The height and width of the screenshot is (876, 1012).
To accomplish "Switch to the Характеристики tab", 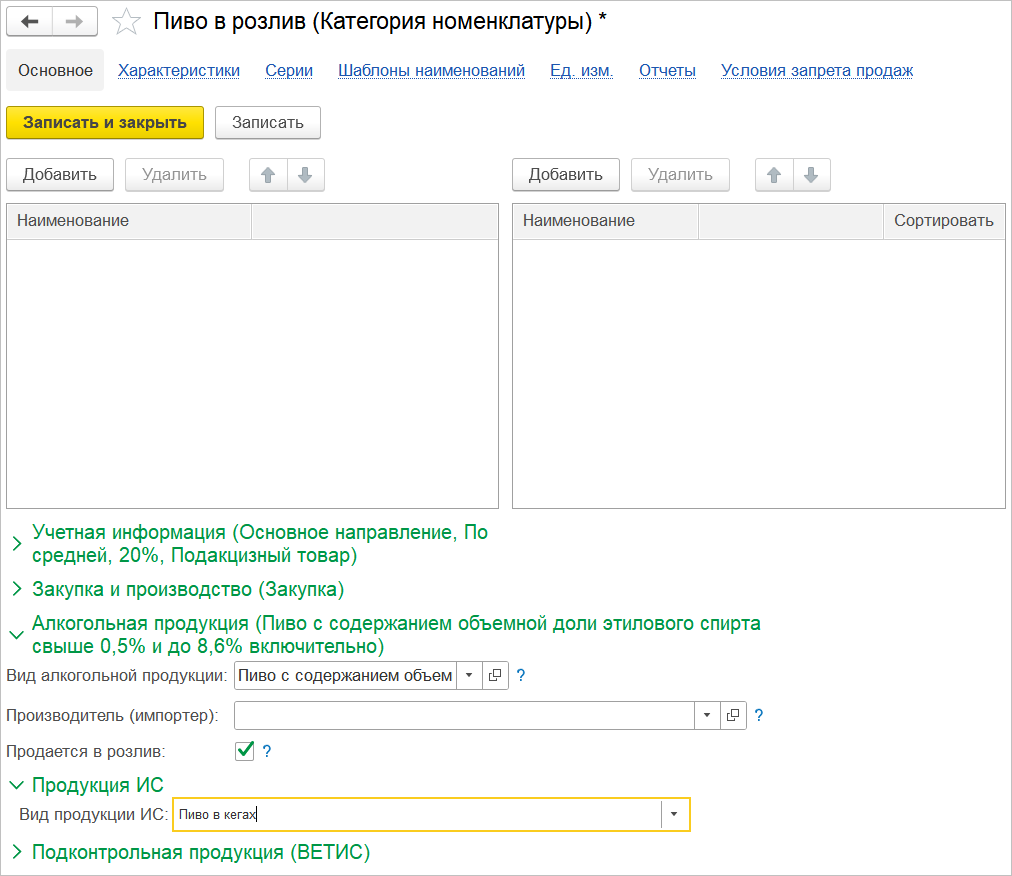I will click(x=179, y=70).
